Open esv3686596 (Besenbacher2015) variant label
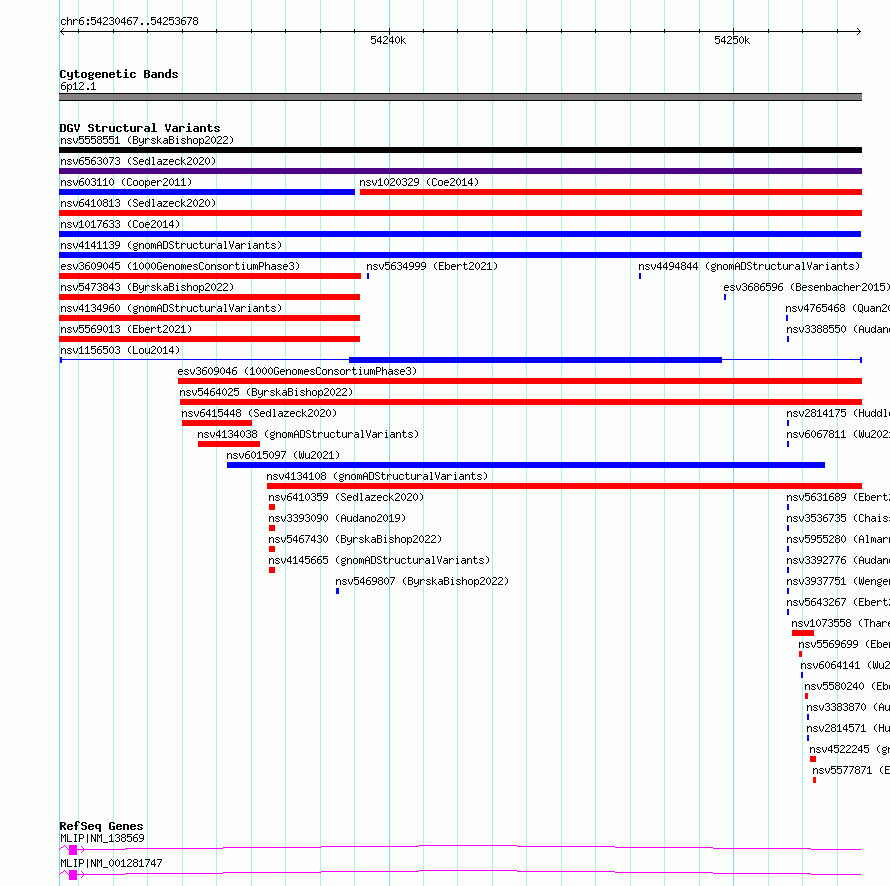890x886 pixels. click(x=807, y=287)
